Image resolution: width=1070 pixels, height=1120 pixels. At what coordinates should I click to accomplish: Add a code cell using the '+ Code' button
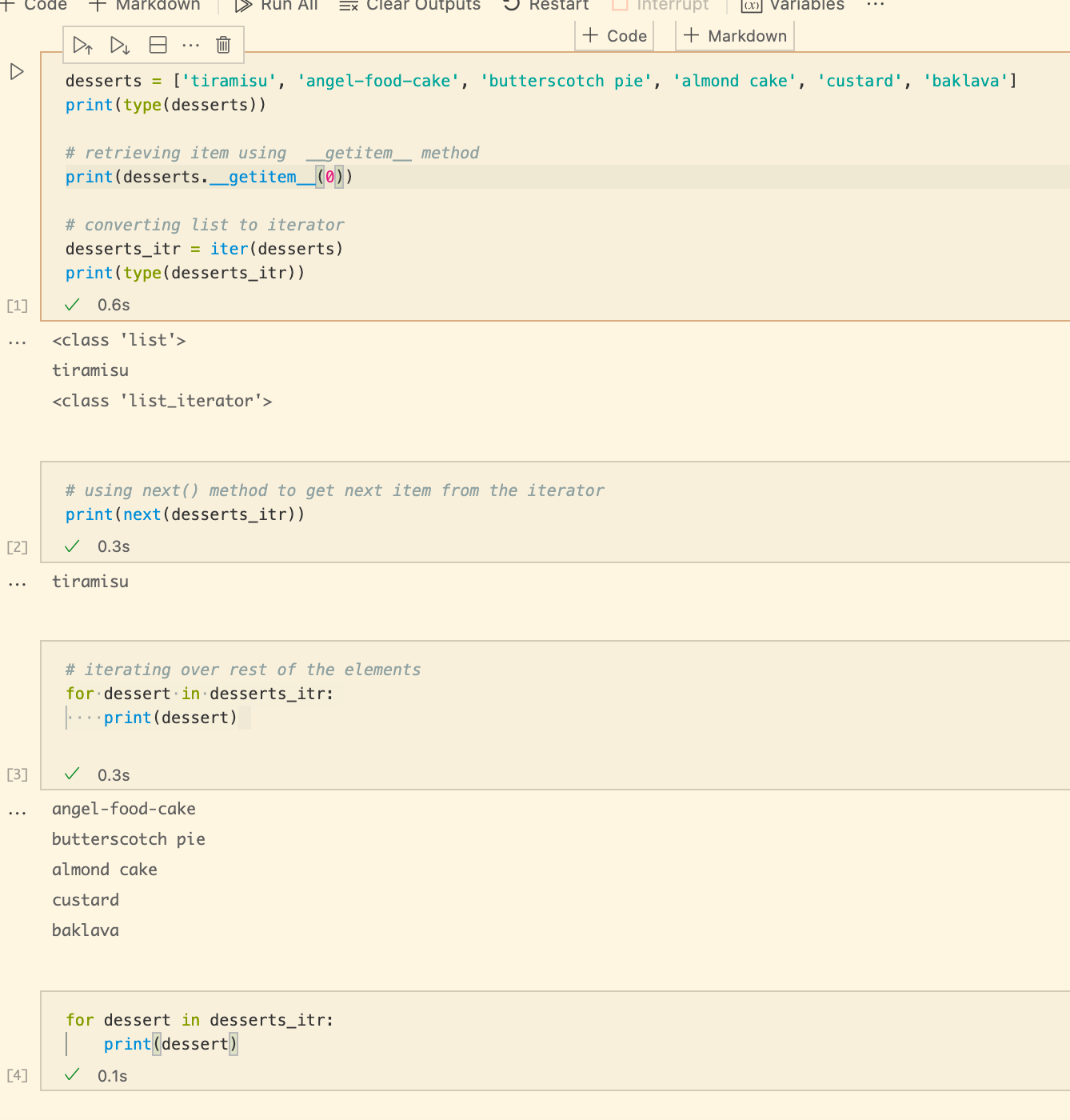coord(613,35)
